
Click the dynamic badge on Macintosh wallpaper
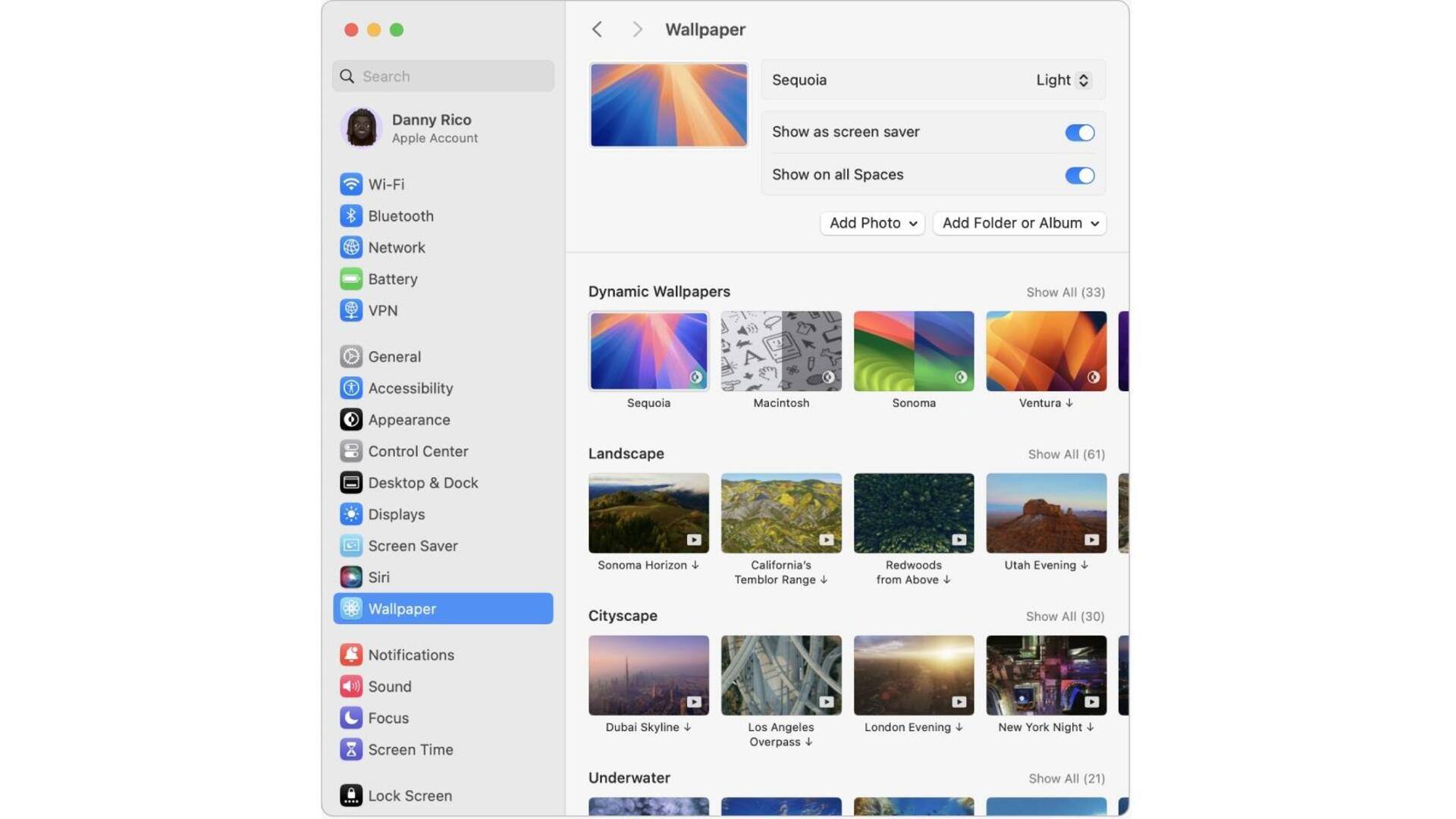(828, 377)
